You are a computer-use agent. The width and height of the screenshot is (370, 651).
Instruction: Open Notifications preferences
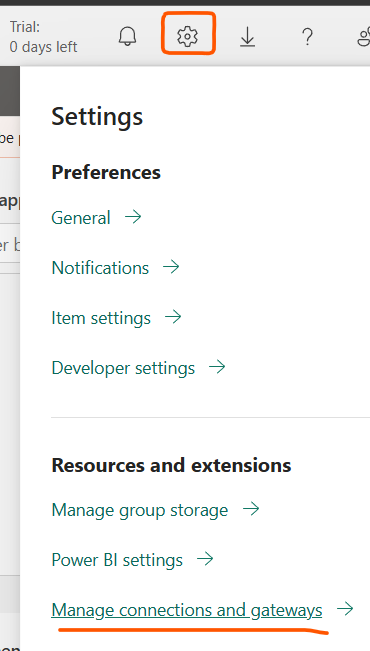(100, 268)
